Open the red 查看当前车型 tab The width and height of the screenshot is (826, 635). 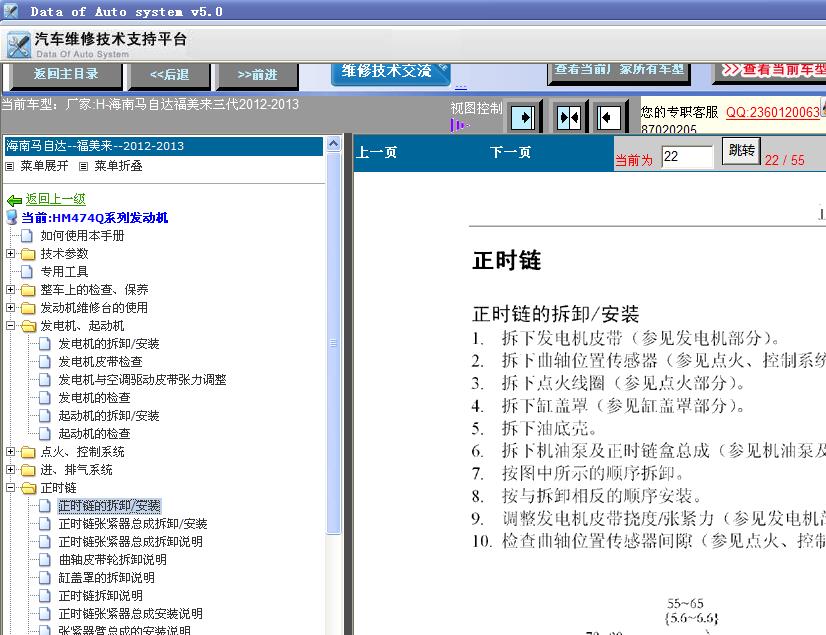click(771, 72)
